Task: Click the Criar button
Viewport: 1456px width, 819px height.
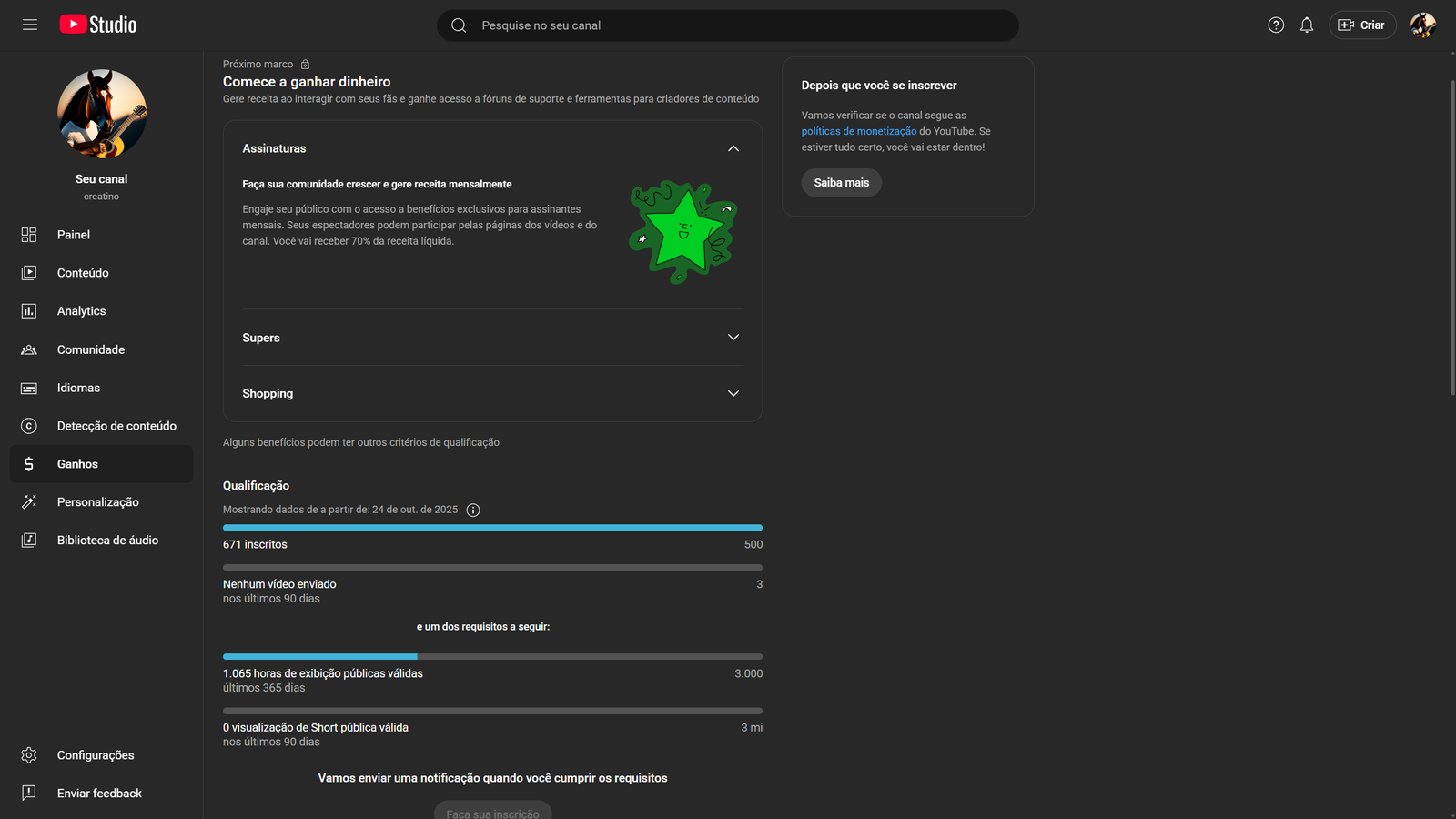Action: (x=1362, y=25)
